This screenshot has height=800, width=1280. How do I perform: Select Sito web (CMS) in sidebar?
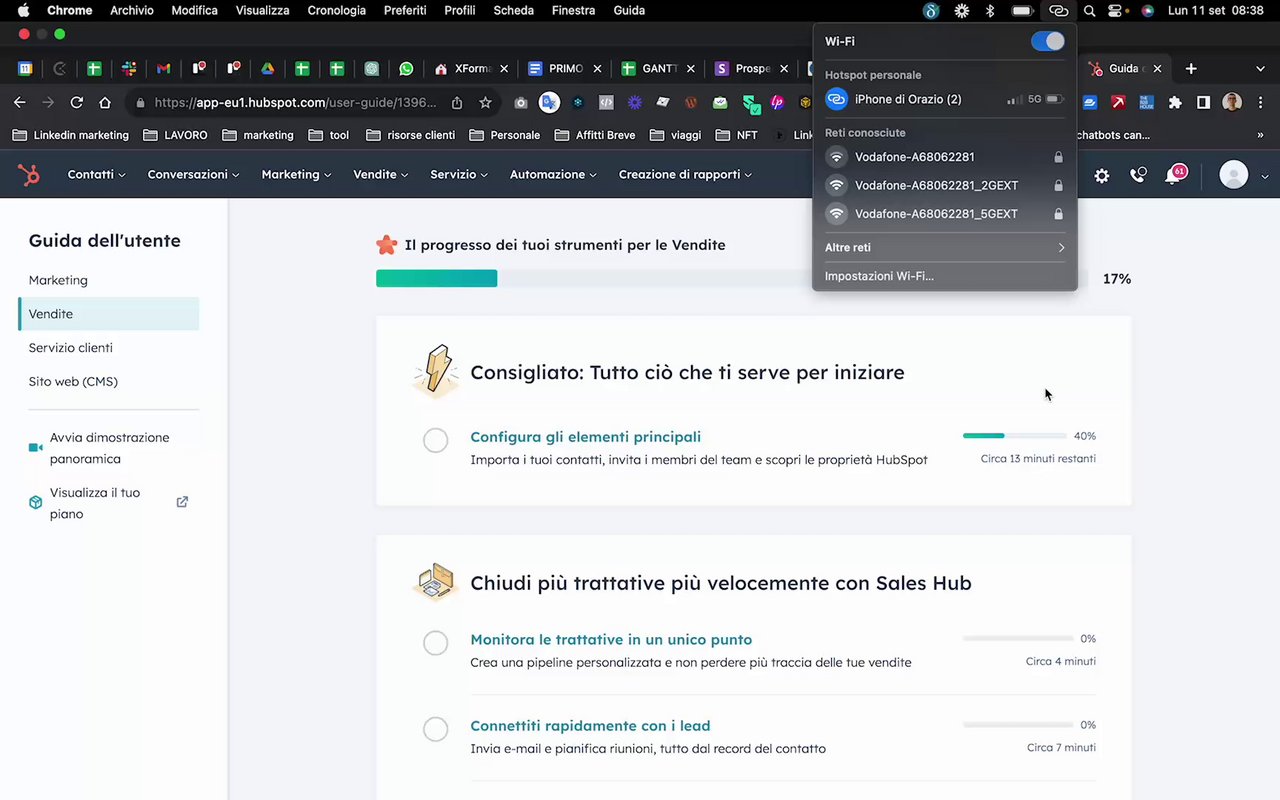tap(73, 382)
